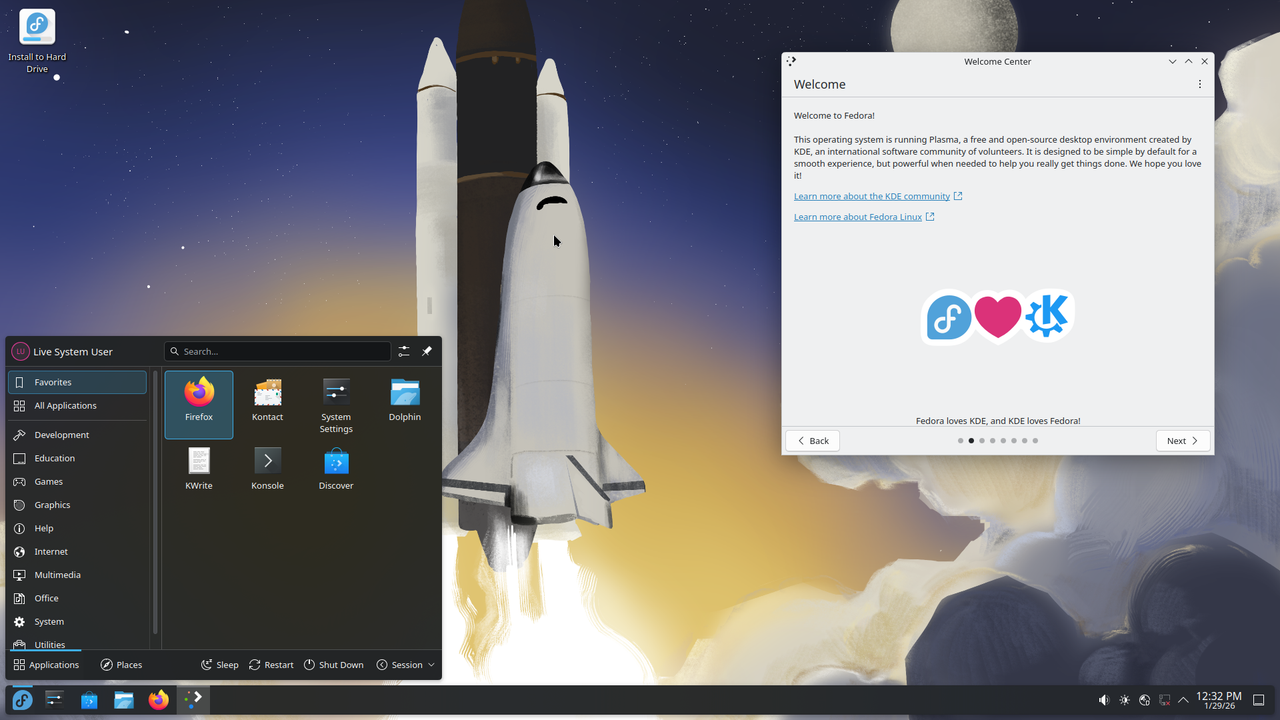Expand the hidden system tray icons arrow
Screen dimensions: 1280x720
tap(1184, 700)
